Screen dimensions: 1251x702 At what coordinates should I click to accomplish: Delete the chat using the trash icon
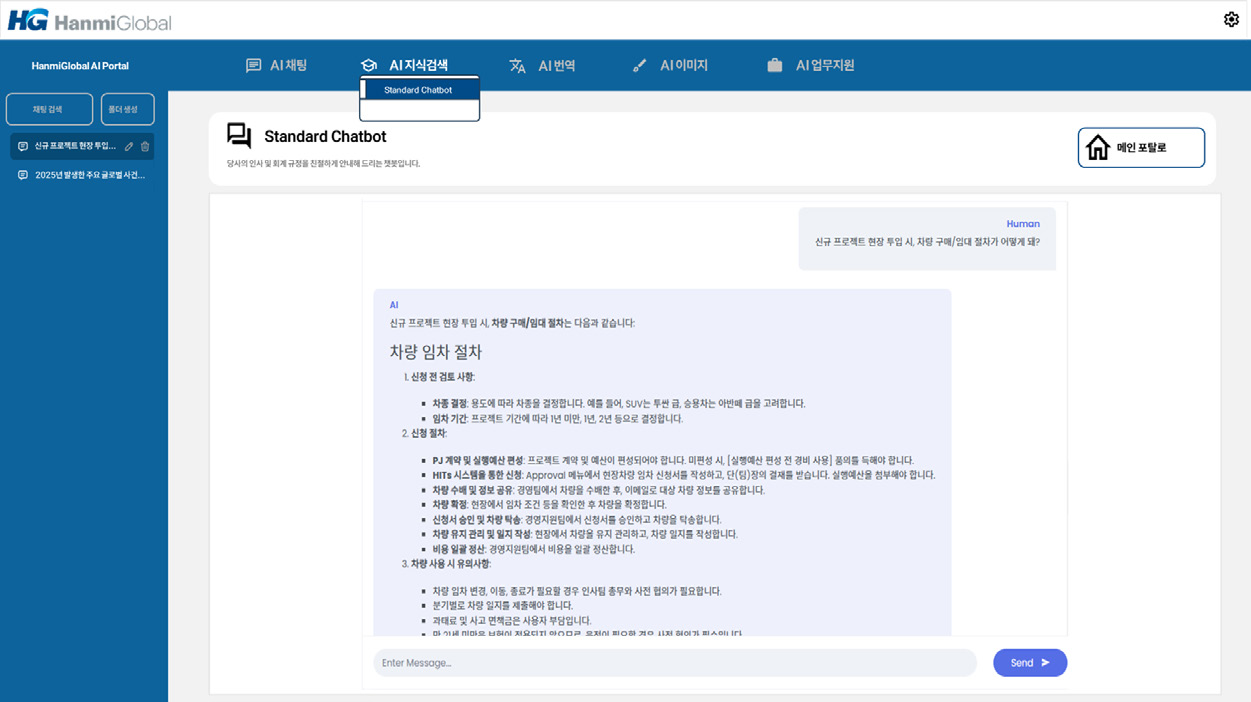click(145, 147)
